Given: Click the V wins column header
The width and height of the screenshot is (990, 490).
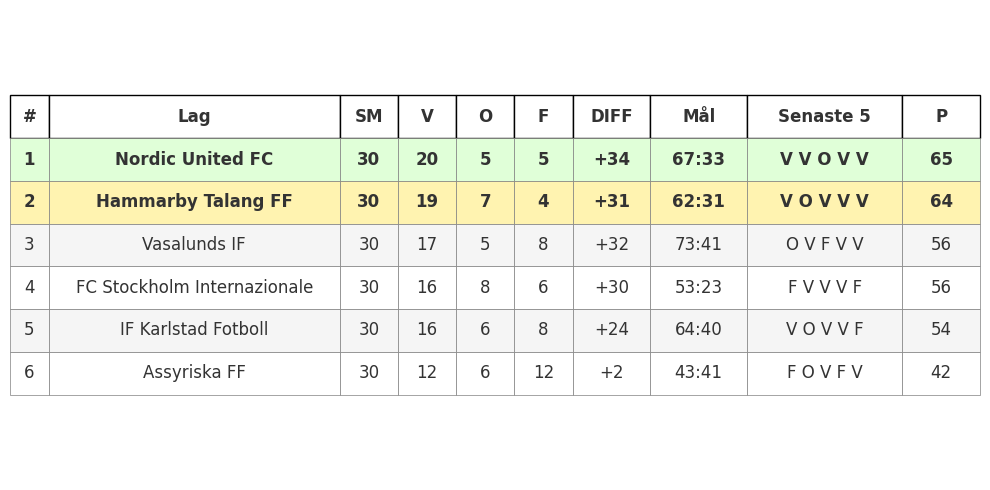Looking at the screenshot, I should point(427,117).
